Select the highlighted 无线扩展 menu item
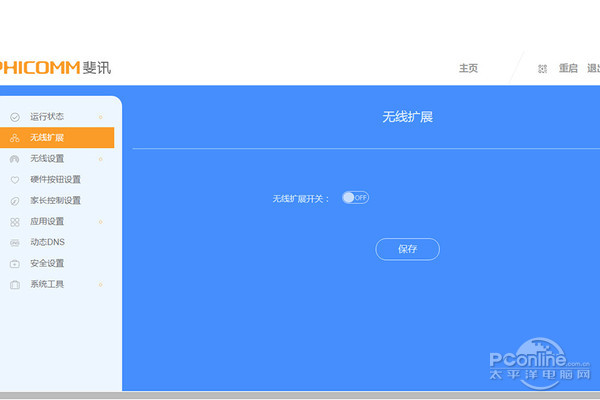This screenshot has width=600, height=400. [x=57, y=137]
